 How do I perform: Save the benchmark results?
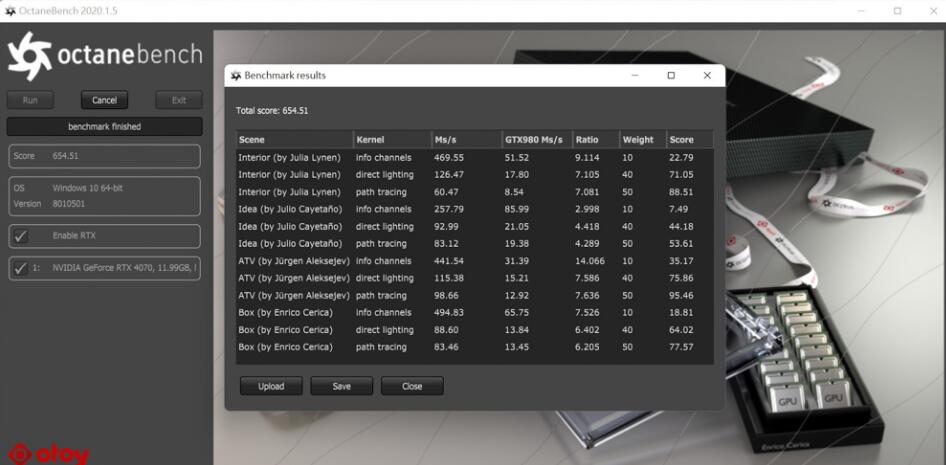click(341, 386)
